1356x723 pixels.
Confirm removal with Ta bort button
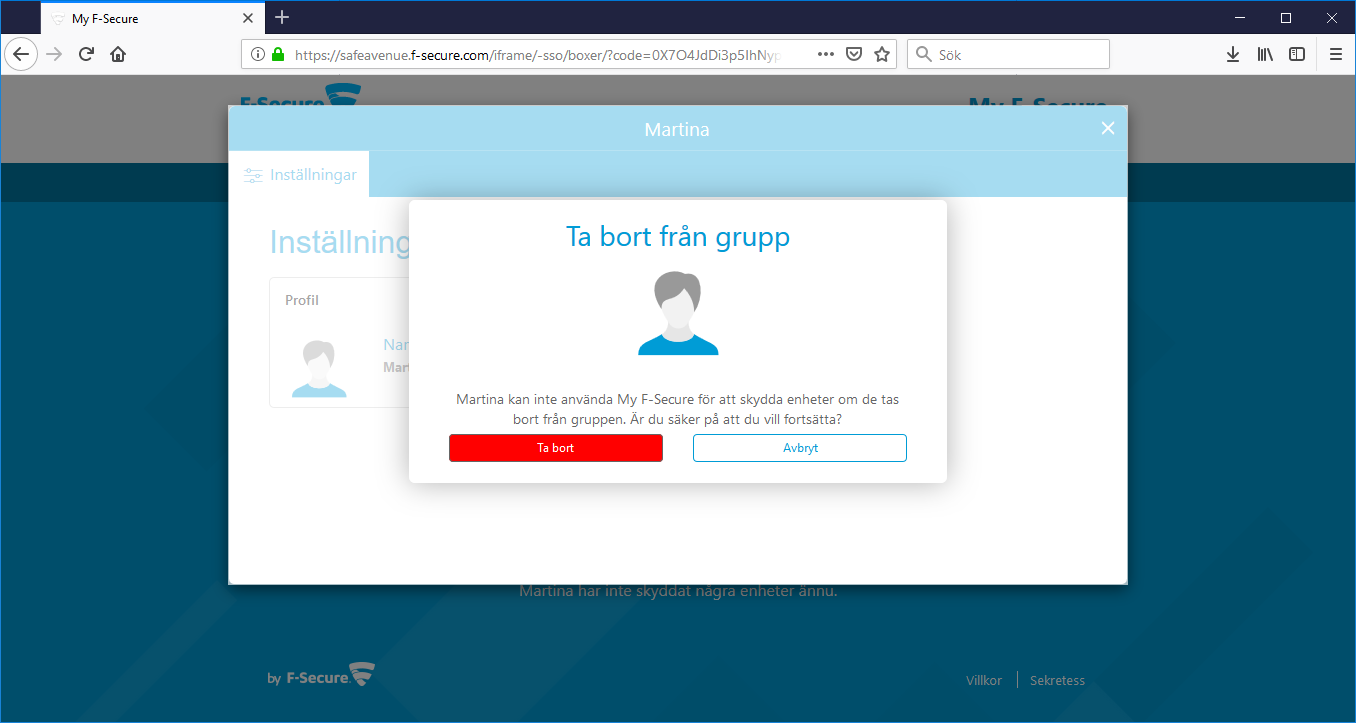point(556,448)
